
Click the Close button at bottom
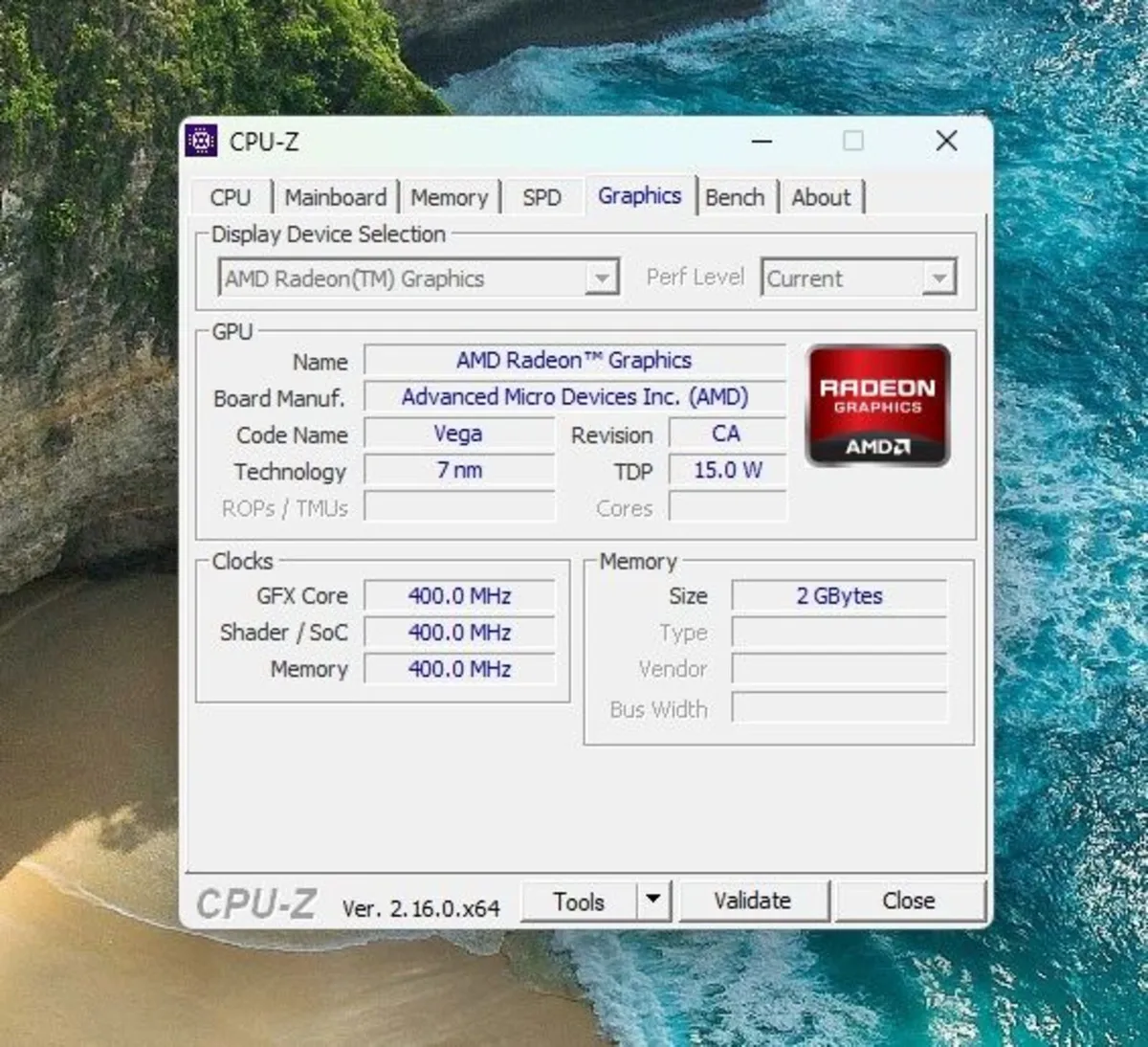909,901
